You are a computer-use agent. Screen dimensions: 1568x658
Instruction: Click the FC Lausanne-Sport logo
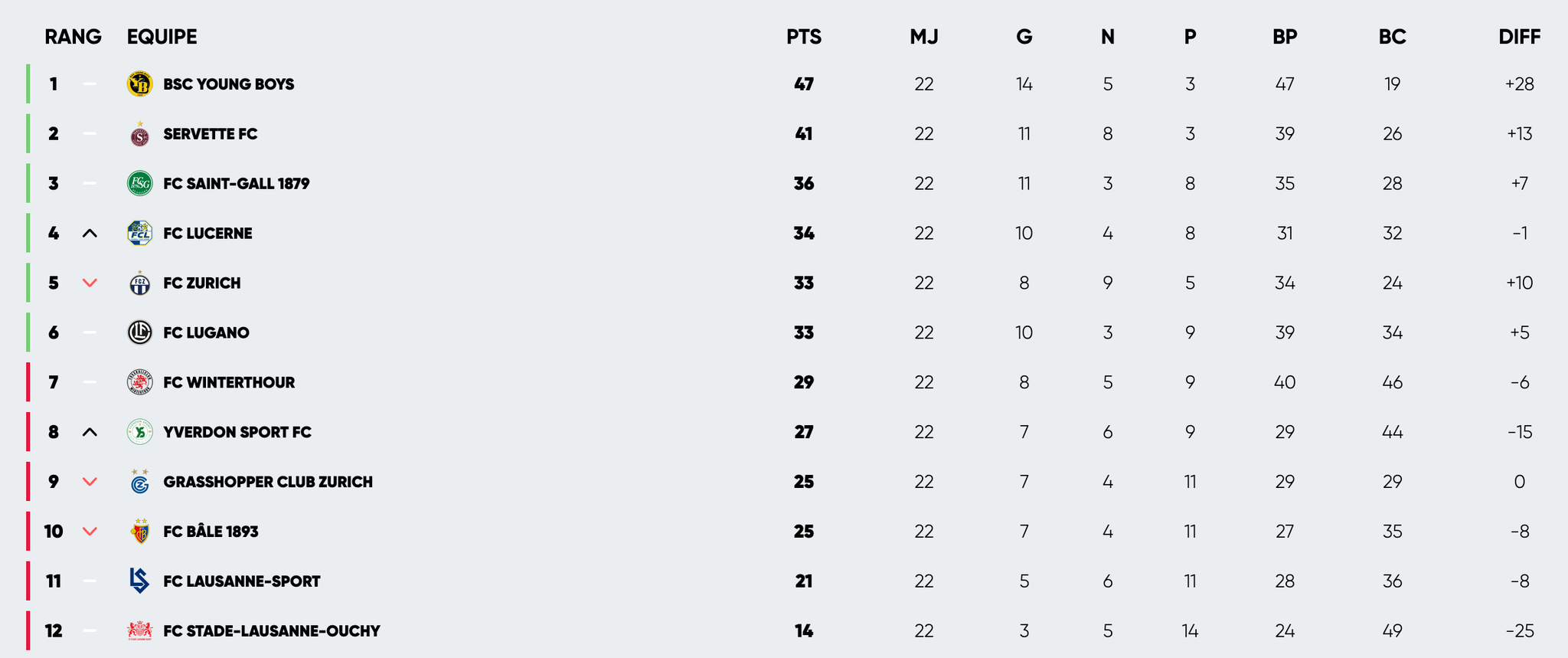click(x=139, y=581)
